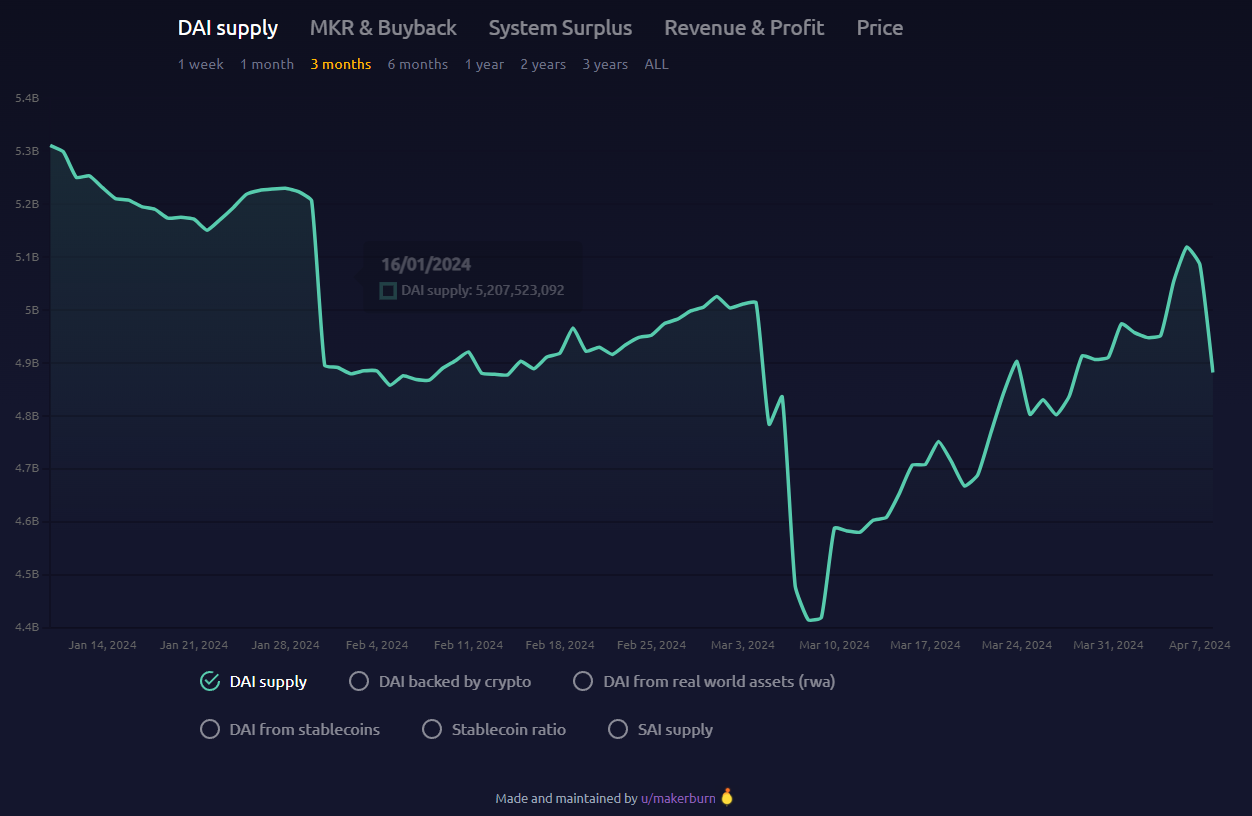
Task: Turn on the Stablecoin ratio series
Action: 432,729
